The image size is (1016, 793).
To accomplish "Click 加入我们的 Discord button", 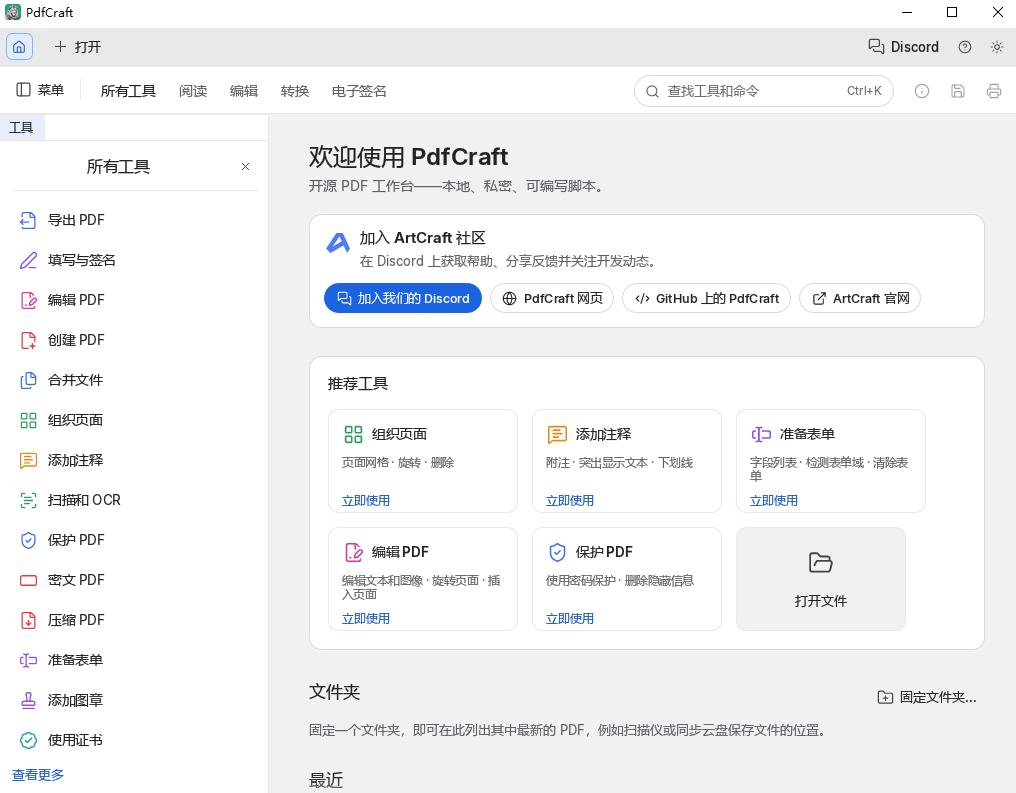I will click(x=403, y=298).
